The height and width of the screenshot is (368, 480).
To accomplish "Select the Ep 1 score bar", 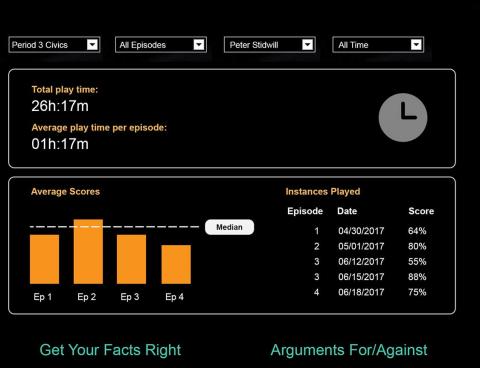I will (x=44, y=259).
